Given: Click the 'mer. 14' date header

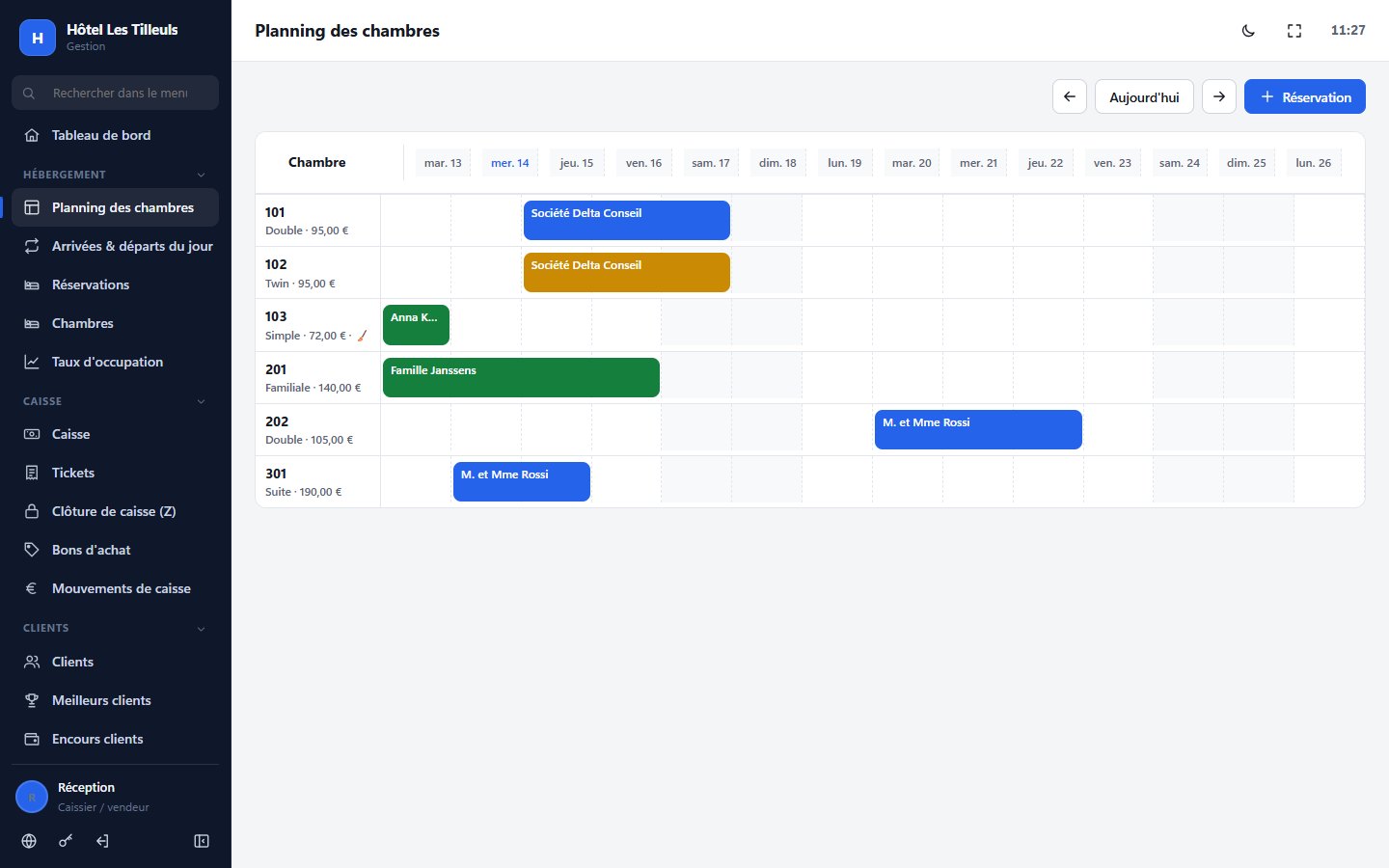Looking at the screenshot, I should [x=509, y=163].
